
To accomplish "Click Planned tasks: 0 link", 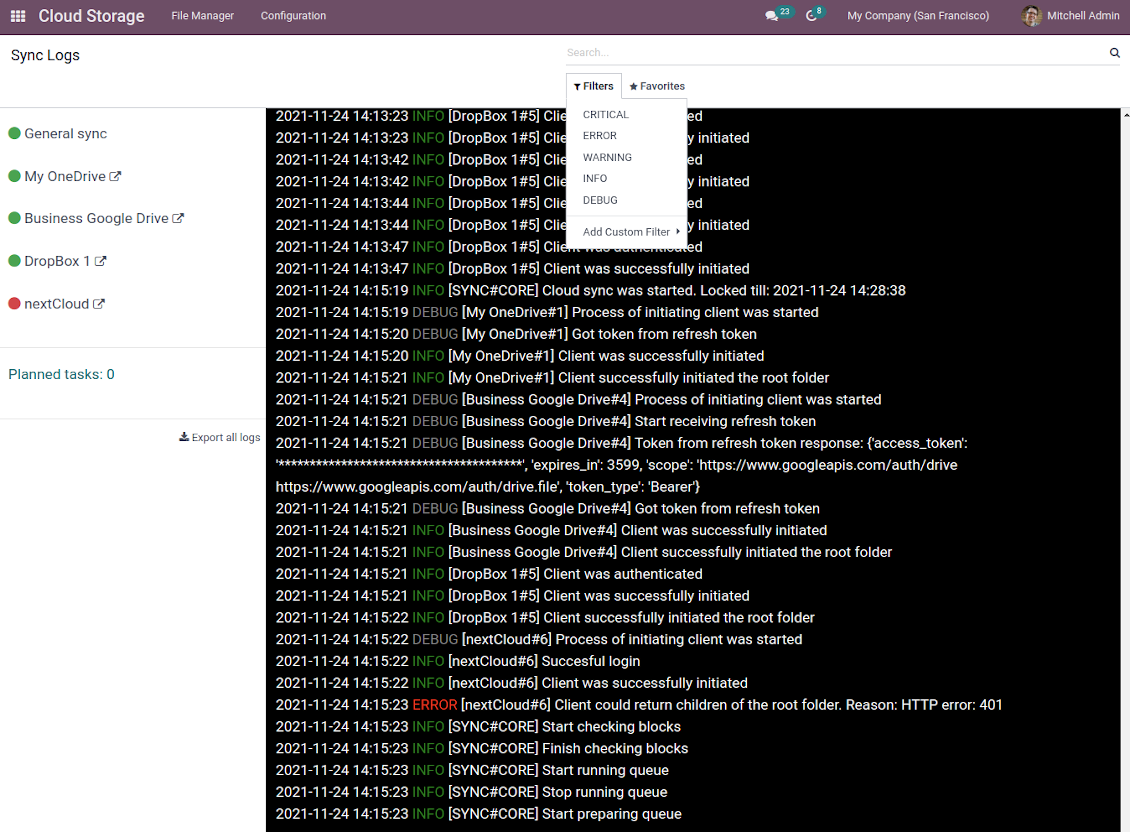I will (x=61, y=374).
